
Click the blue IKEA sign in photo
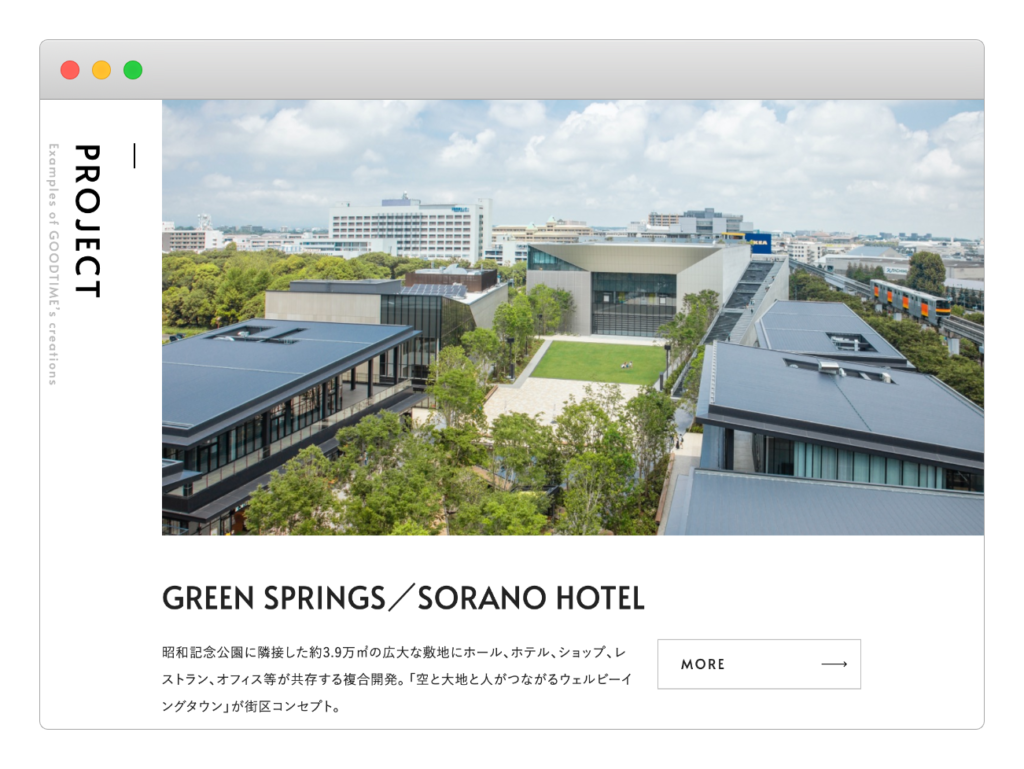pos(759,243)
